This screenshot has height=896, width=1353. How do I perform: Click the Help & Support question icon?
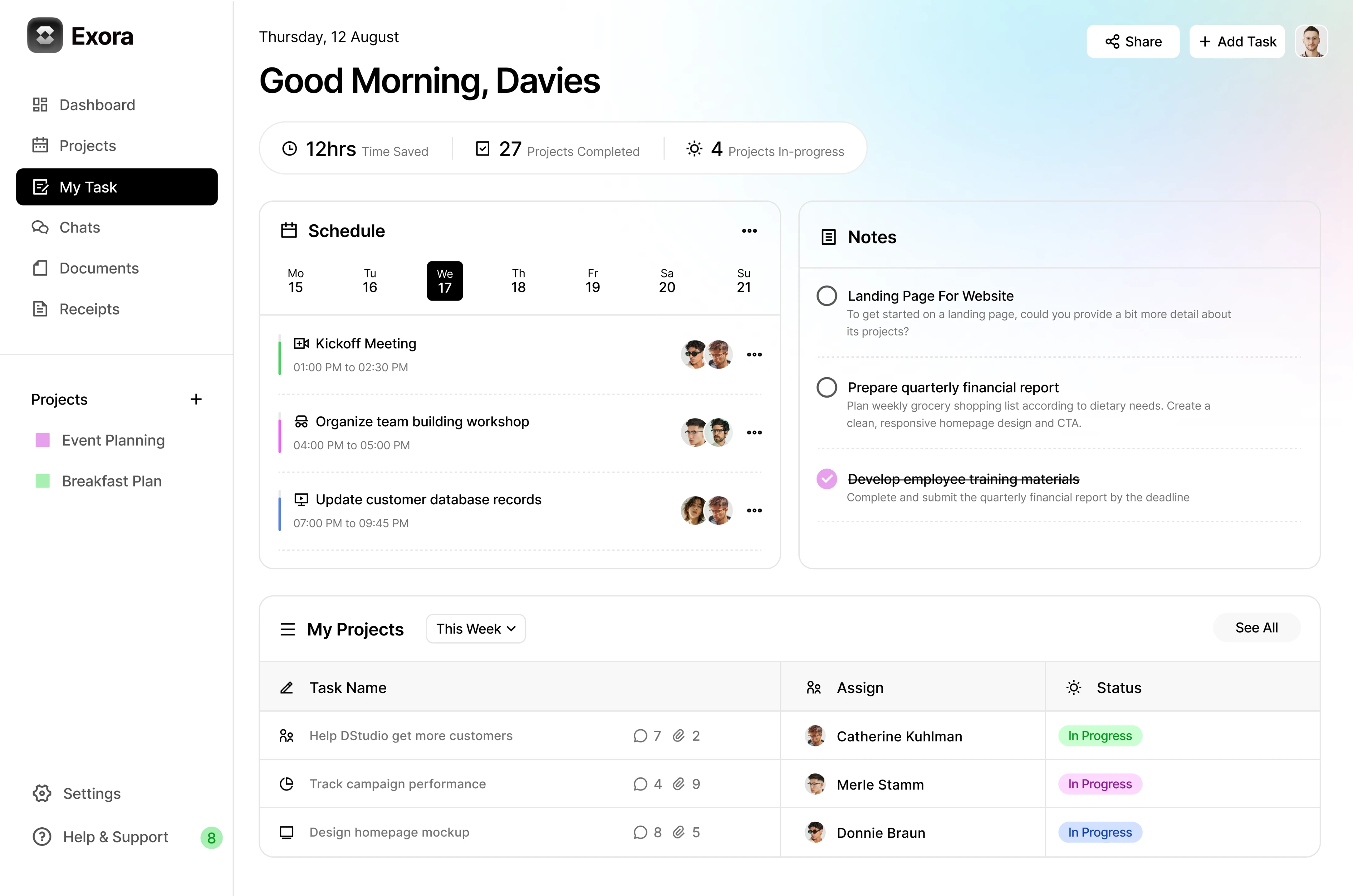tap(42, 837)
